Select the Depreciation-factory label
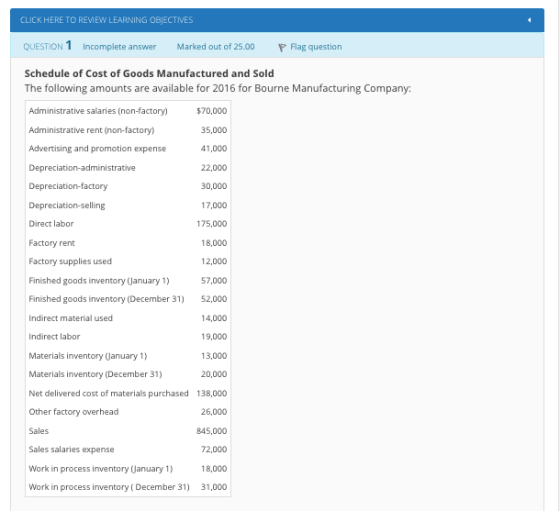The image size is (560, 511). pyautogui.click(x=68, y=186)
